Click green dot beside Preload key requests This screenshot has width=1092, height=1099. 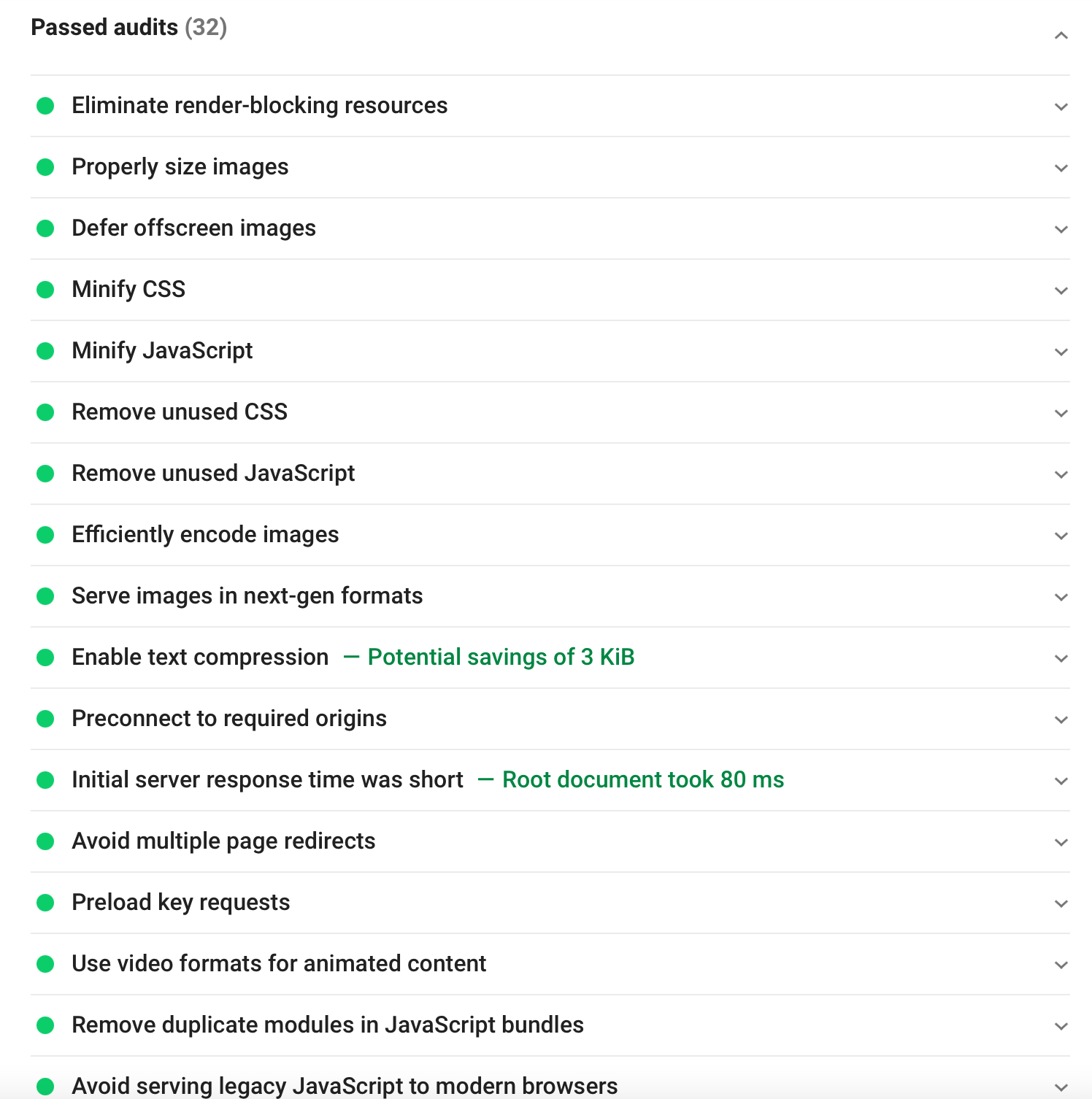pyautogui.click(x=45, y=903)
